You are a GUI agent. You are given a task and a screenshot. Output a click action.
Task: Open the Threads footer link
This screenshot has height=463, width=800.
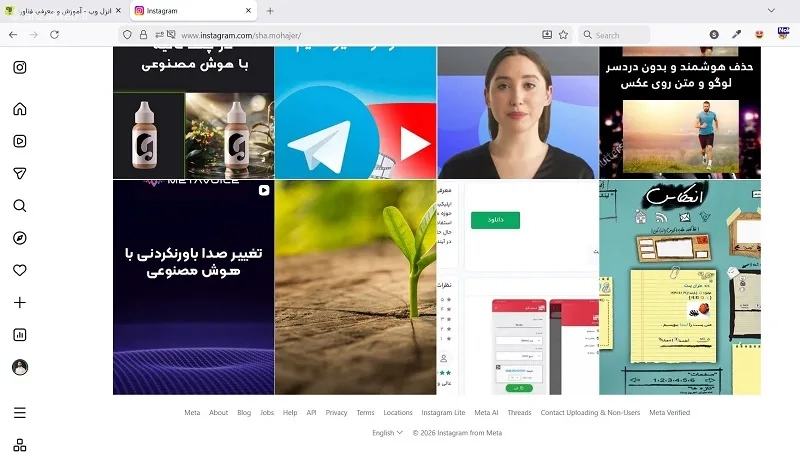point(519,412)
